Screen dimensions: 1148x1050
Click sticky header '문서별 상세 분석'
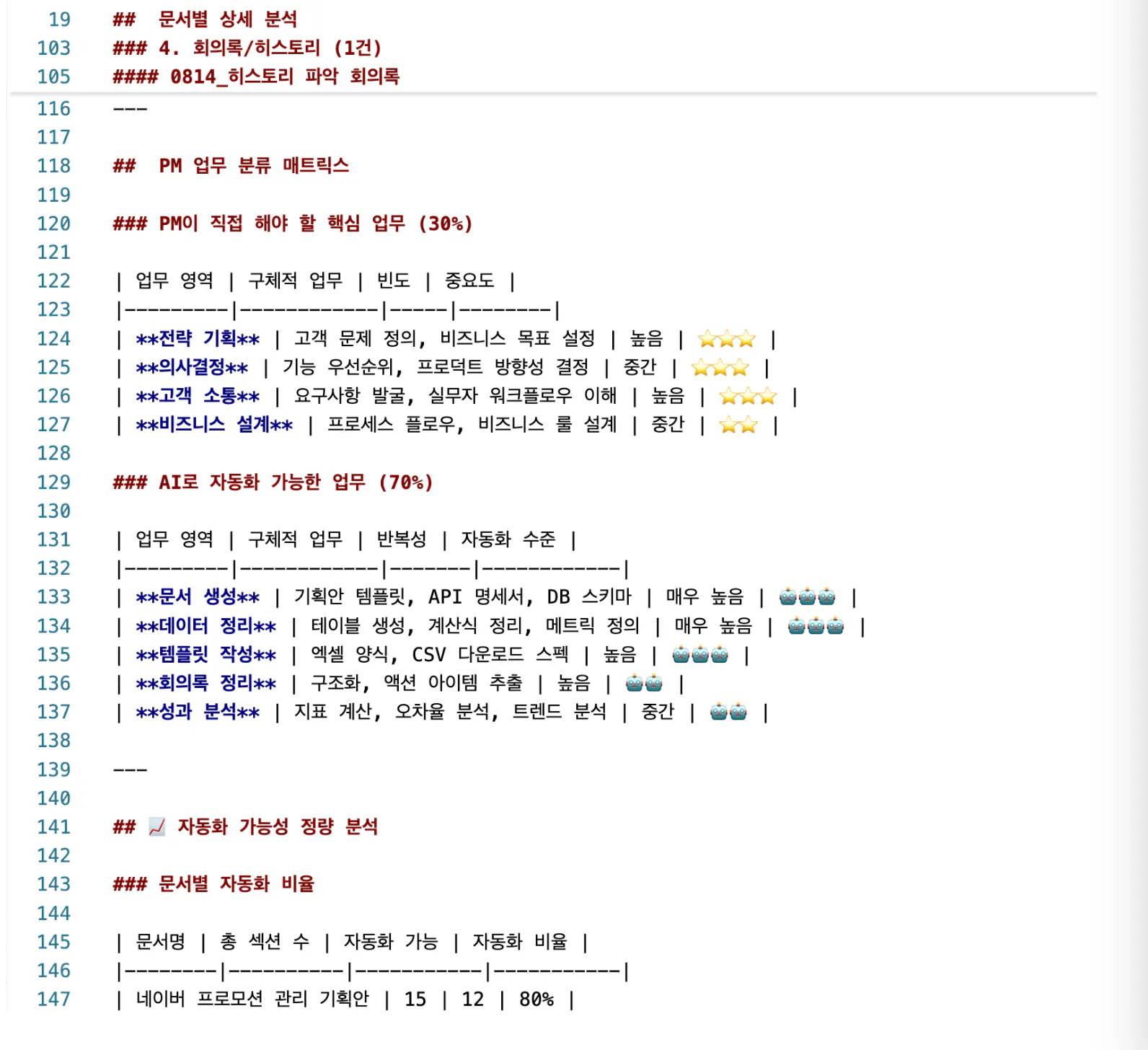coord(228,19)
